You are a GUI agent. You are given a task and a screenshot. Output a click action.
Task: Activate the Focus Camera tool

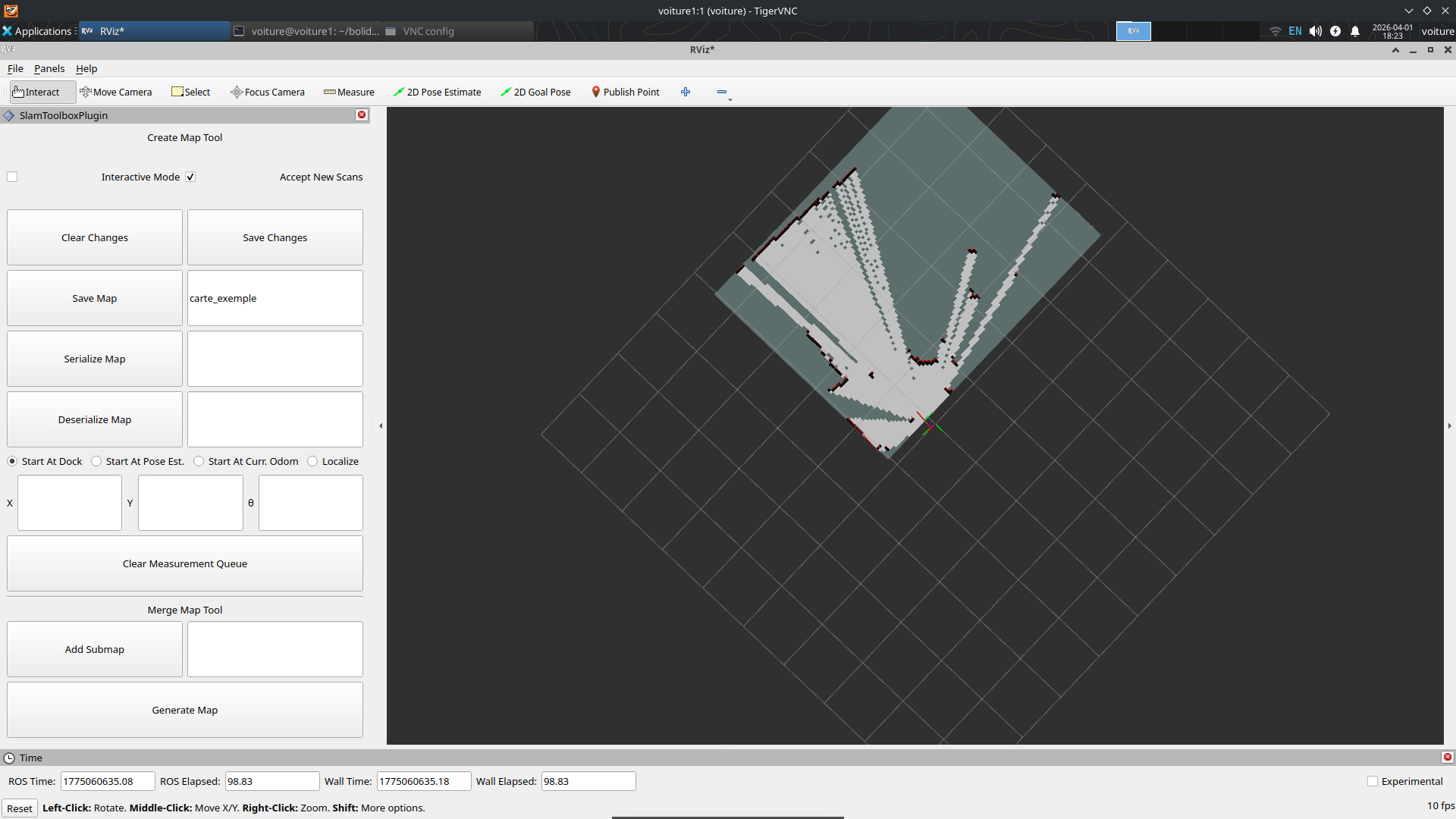point(267,92)
